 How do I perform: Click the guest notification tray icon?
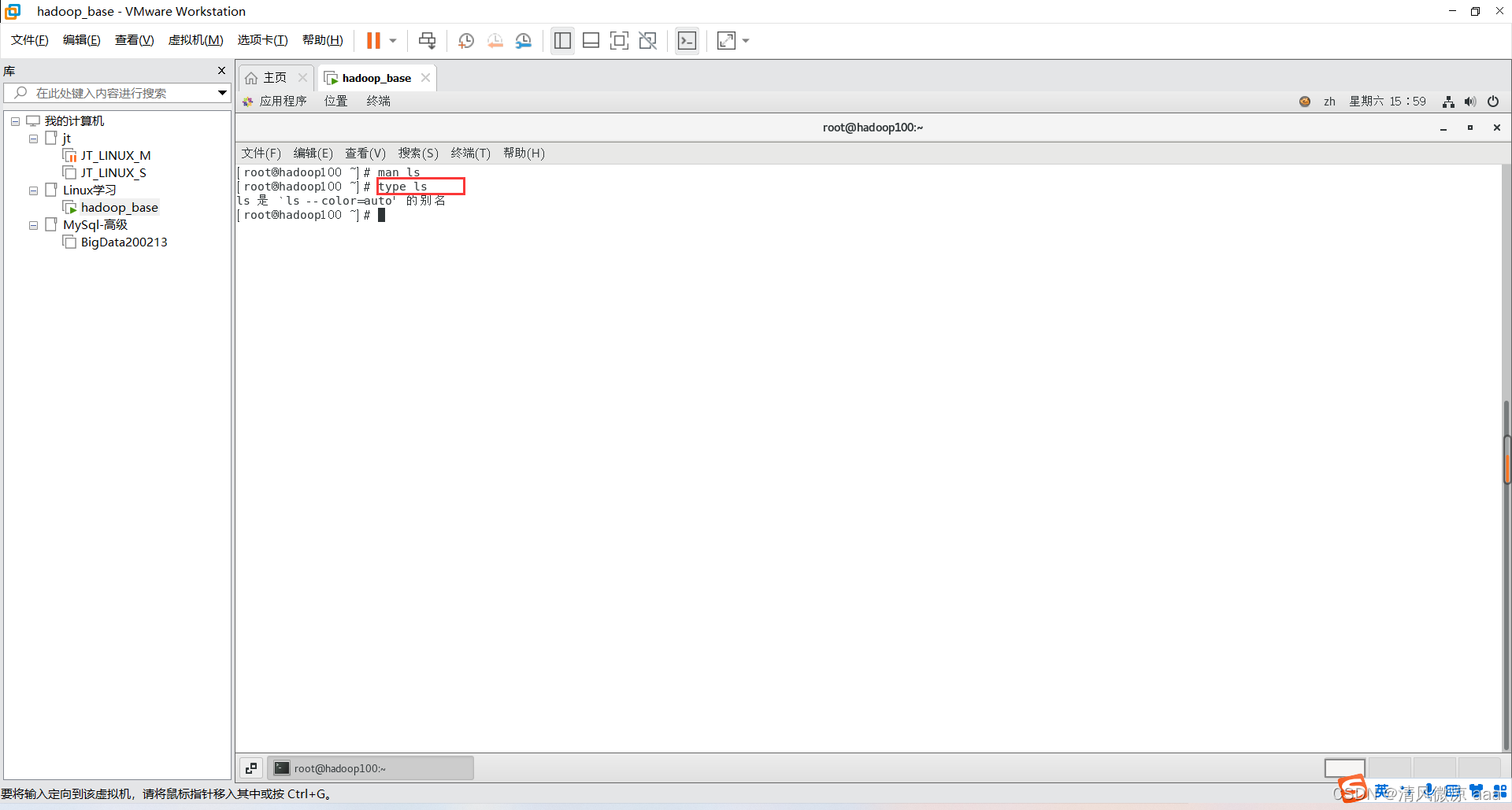point(1305,102)
